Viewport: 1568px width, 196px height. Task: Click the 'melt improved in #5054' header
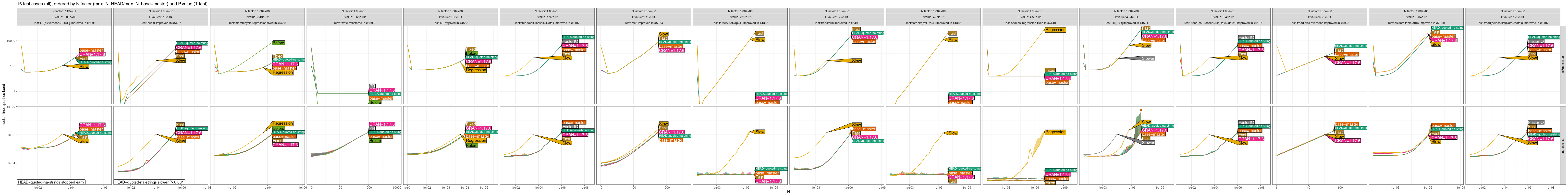point(643,23)
